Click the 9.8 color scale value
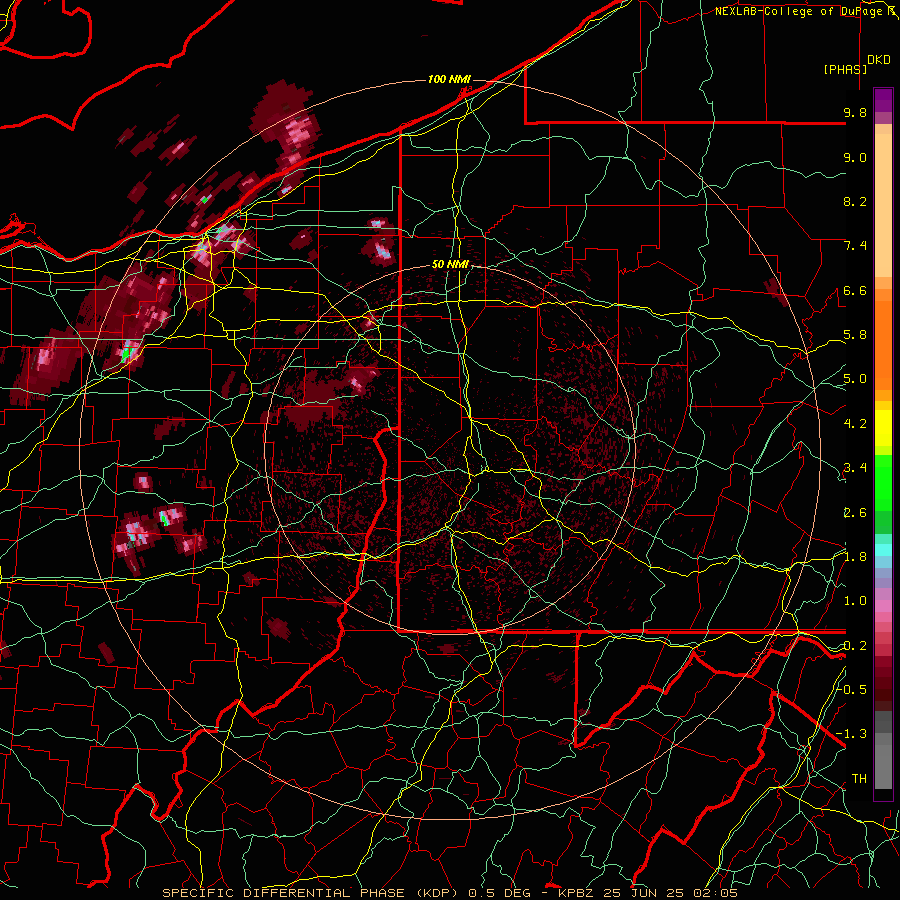Screen dimensions: 900x900 pos(855,112)
